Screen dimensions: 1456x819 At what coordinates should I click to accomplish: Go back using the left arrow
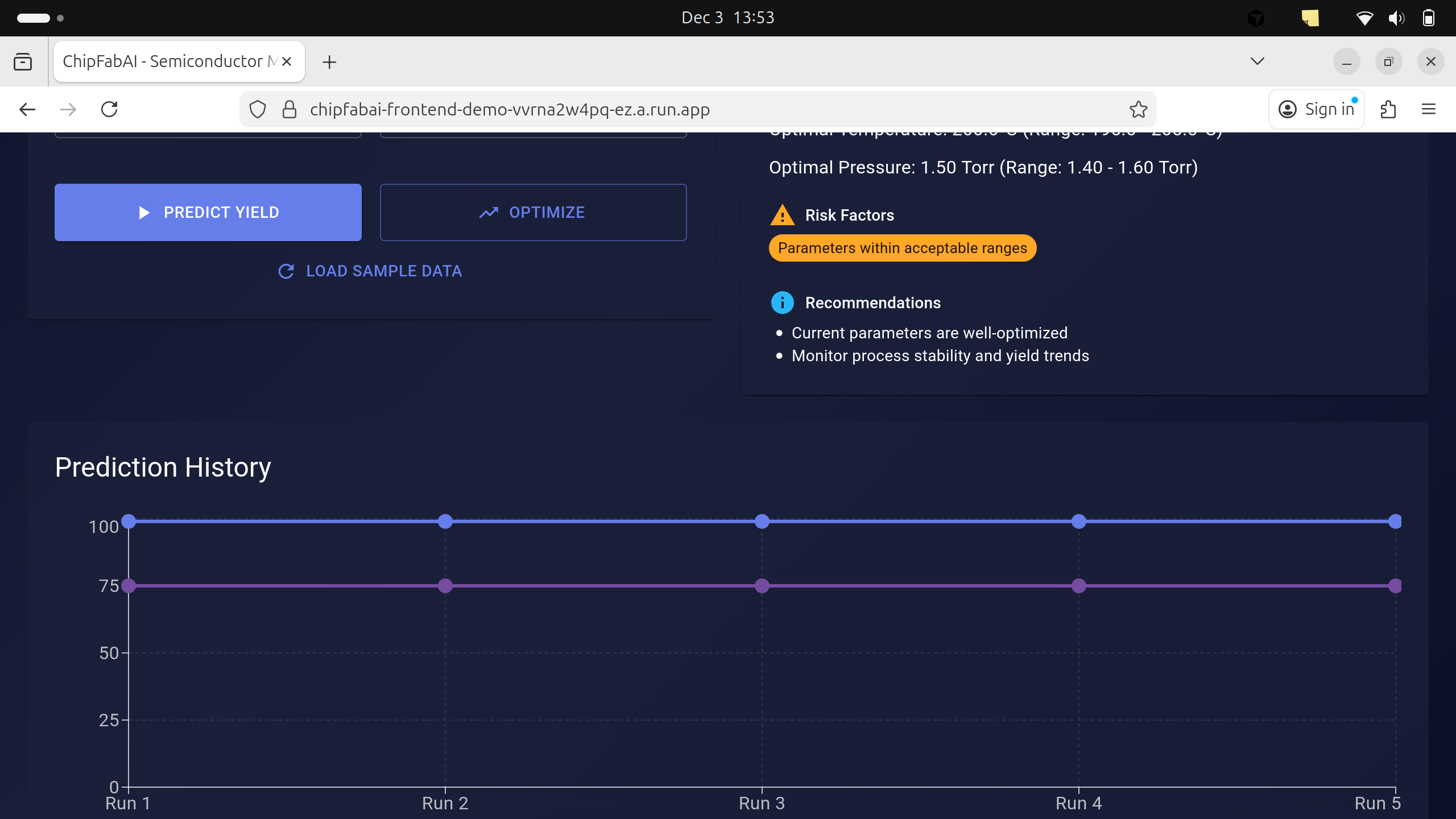tap(27, 109)
